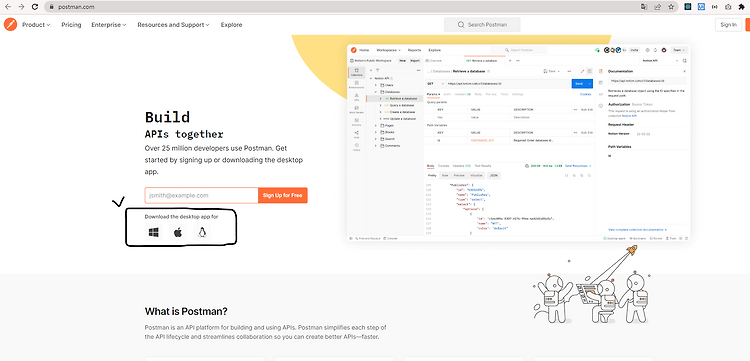Image resolution: width=750 pixels, height=361 pixels.
Task: Click the Postman app preview image
Action: coord(518,142)
